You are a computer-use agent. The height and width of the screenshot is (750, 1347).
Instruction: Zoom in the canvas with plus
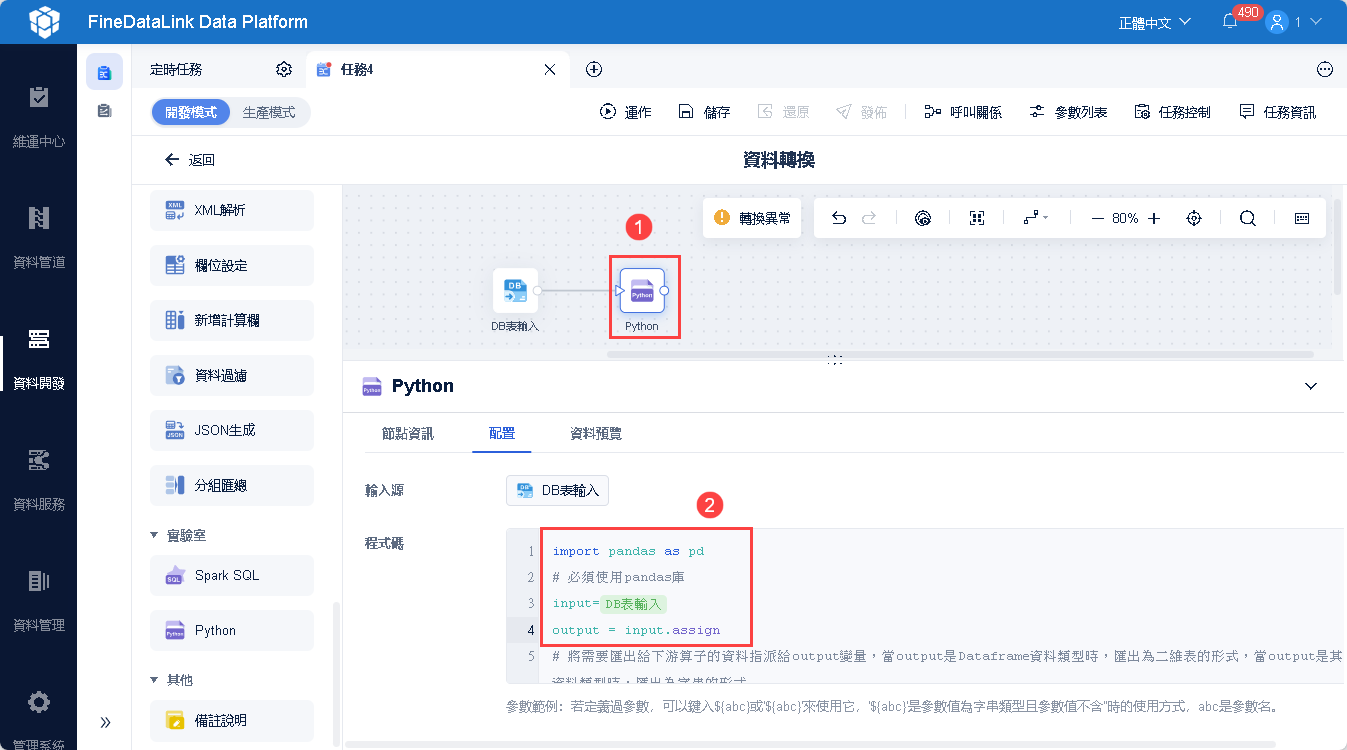click(x=1154, y=218)
